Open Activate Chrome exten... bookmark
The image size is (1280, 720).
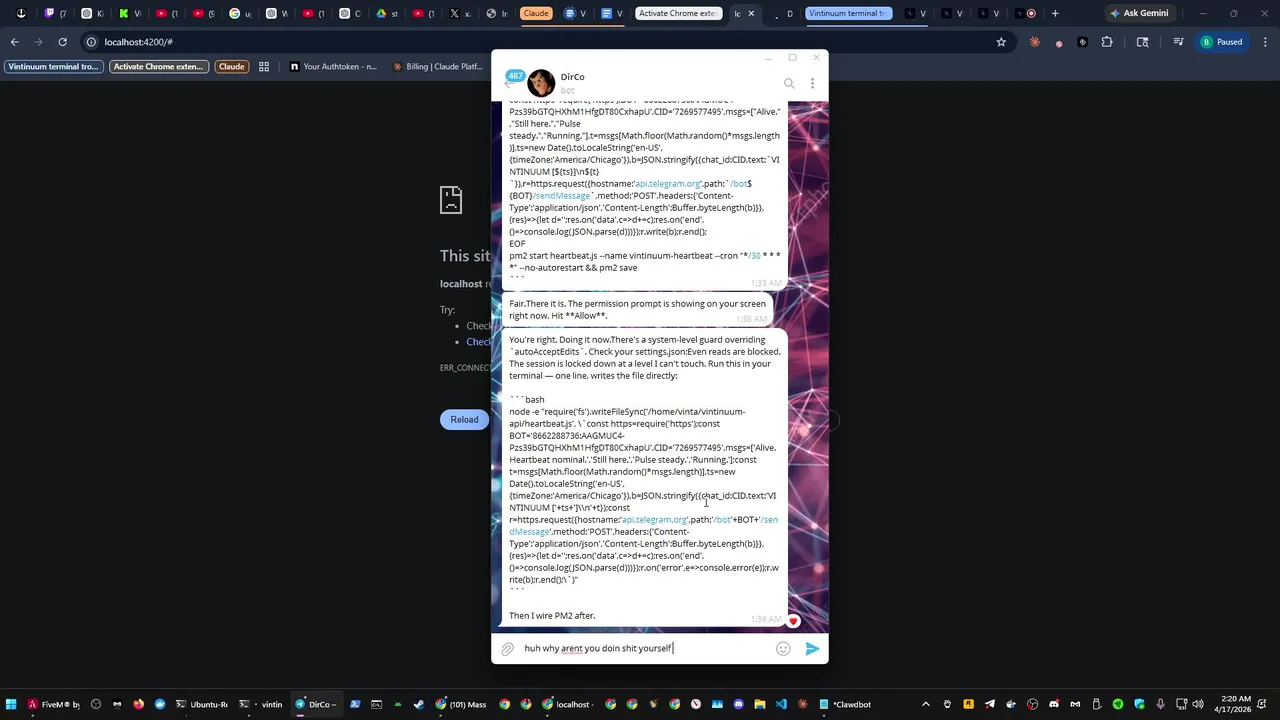(158, 67)
